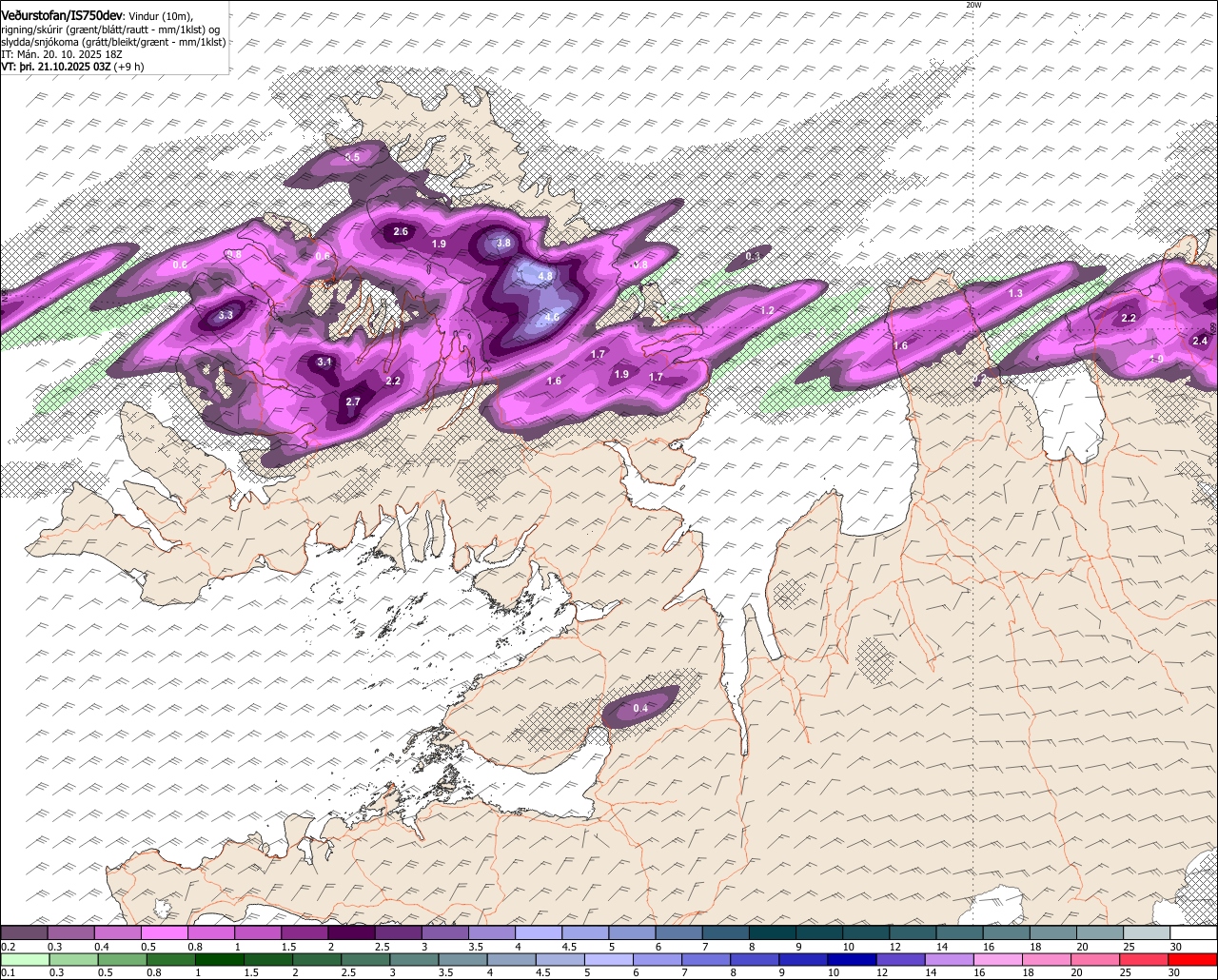
Task: Pick the pink rain swatch starting at 16
Action: click(998, 959)
